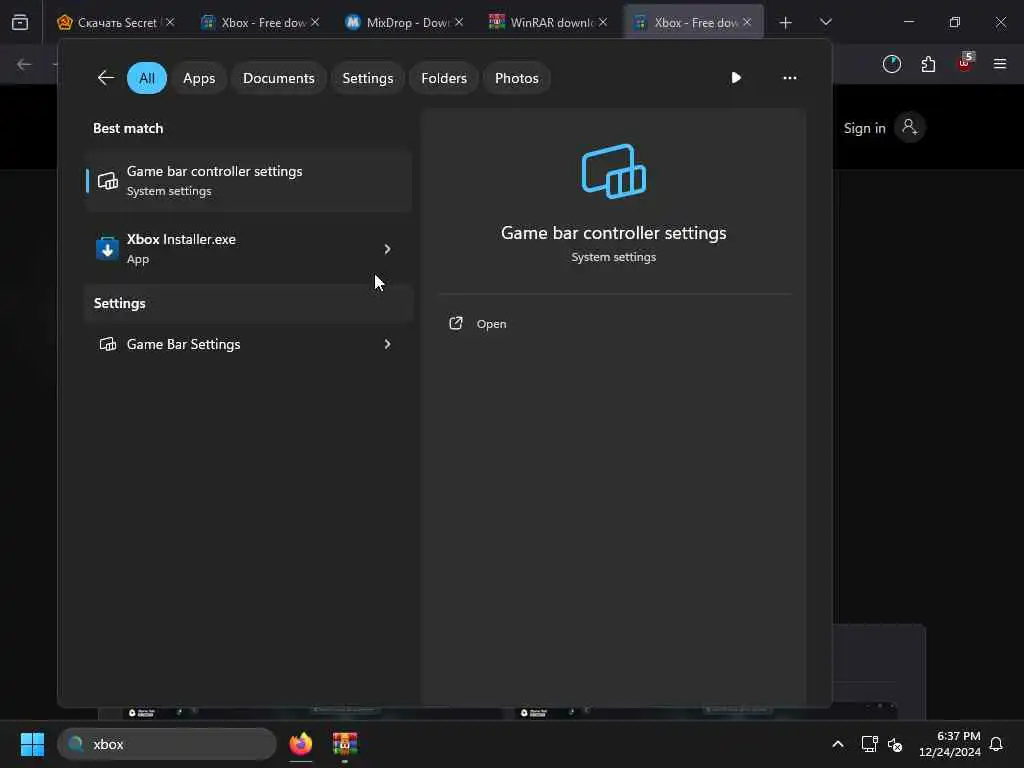Open Firefox from the taskbar
The height and width of the screenshot is (768, 1024).
tap(300, 744)
